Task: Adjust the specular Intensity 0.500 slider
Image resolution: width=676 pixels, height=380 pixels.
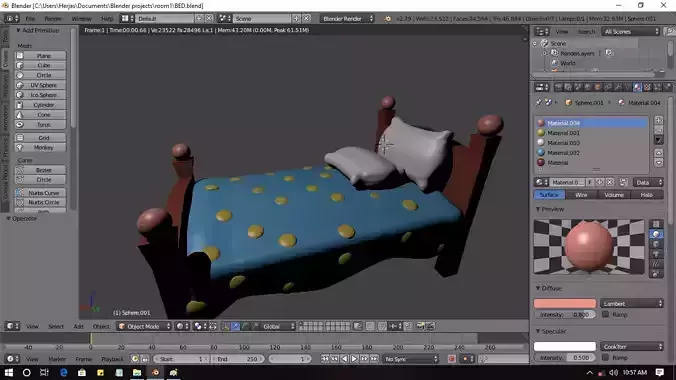Action: coord(565,358)
